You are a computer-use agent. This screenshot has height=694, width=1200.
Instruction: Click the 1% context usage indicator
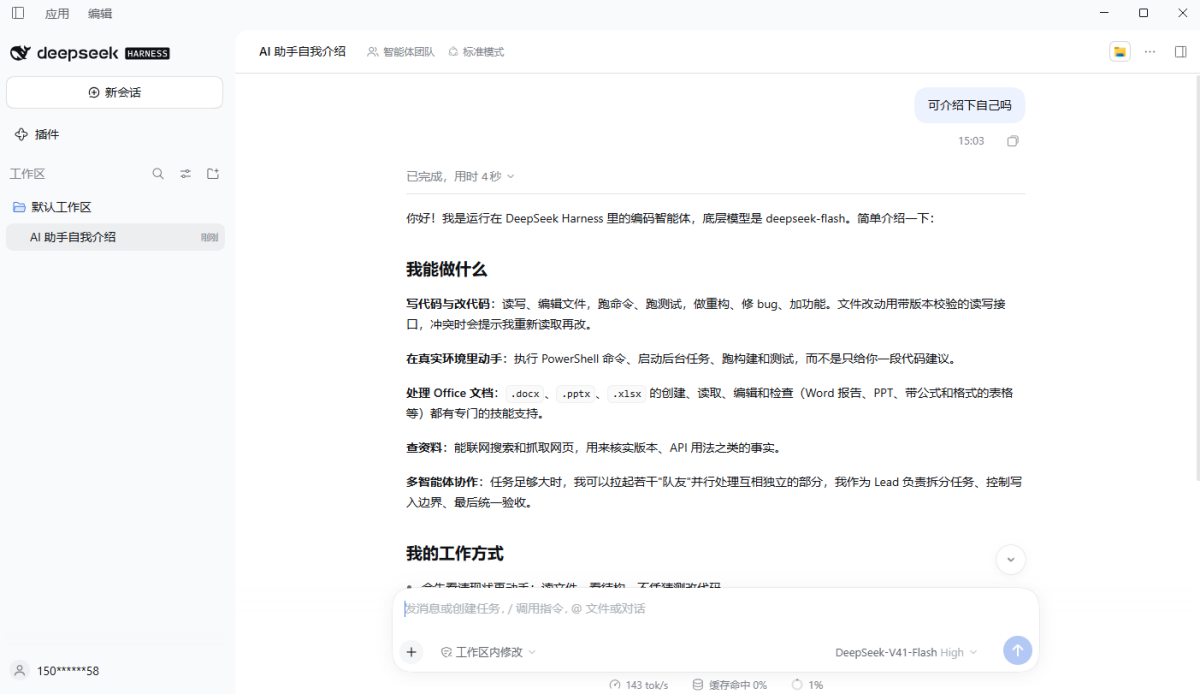(807, 685)
